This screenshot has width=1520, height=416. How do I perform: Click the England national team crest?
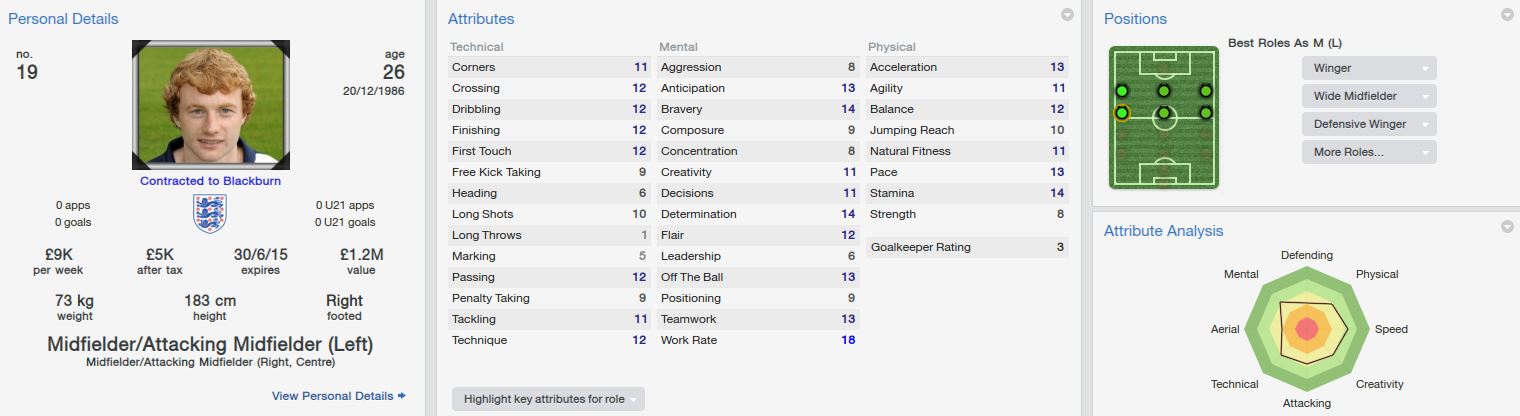point(210,214)
